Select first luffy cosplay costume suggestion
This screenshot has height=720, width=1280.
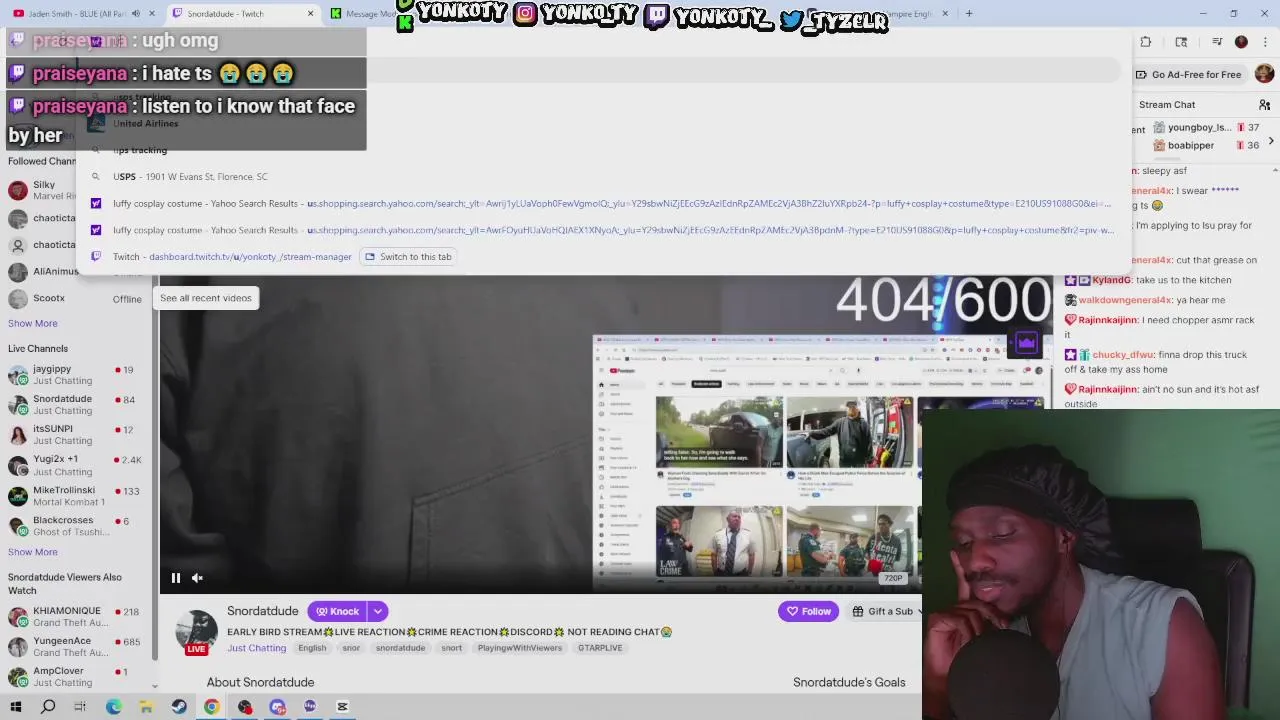[606, 204]
